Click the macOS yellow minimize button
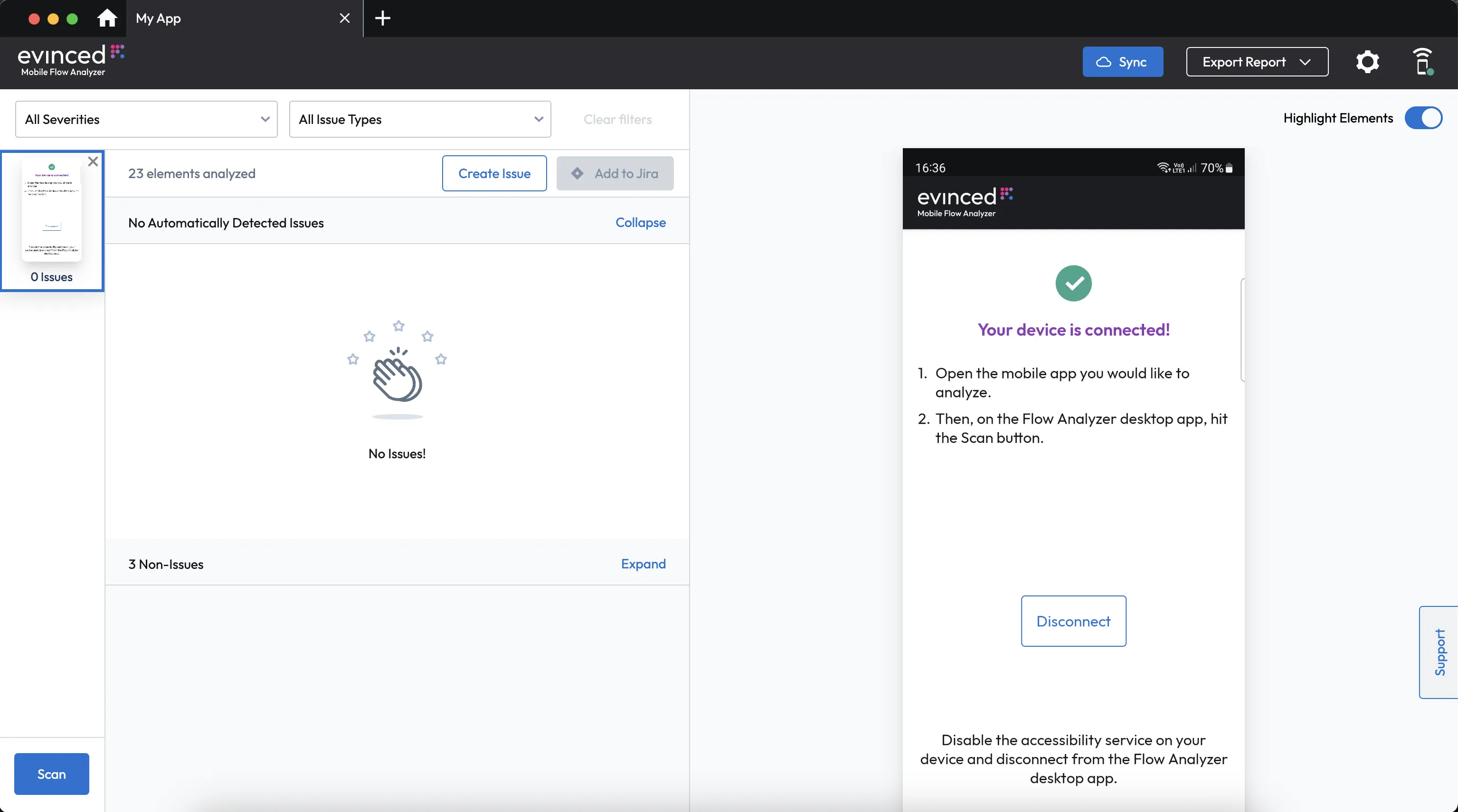1458x812 pixels. click(53, 19)
